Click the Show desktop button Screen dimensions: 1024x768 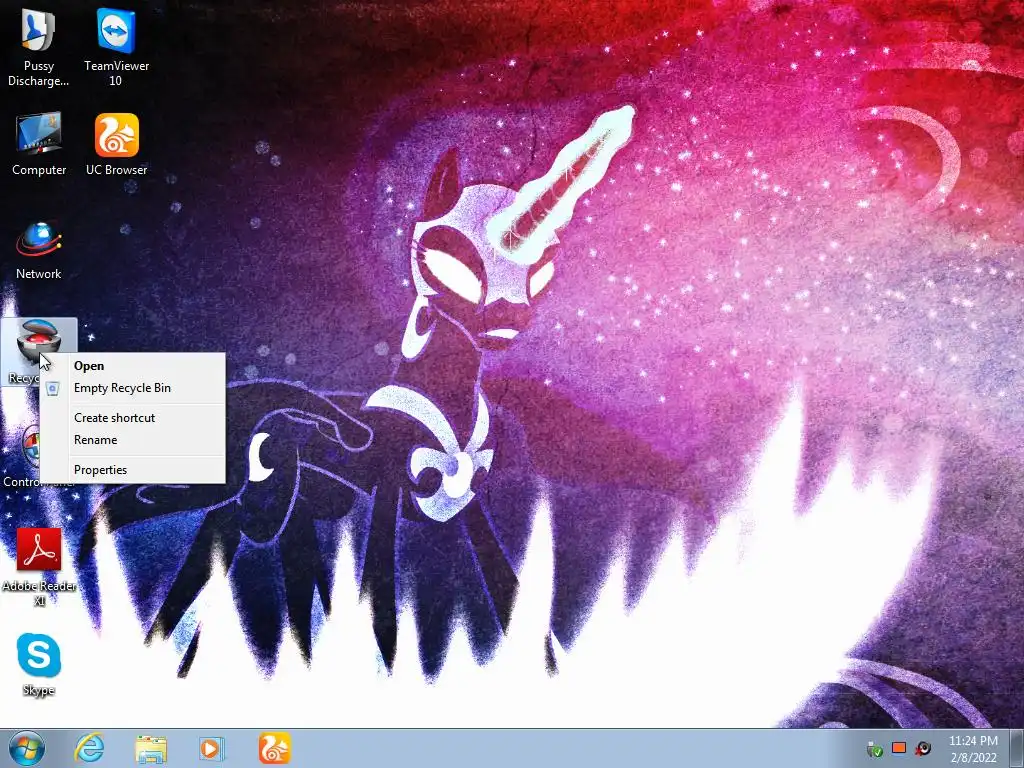point(1017,749)
